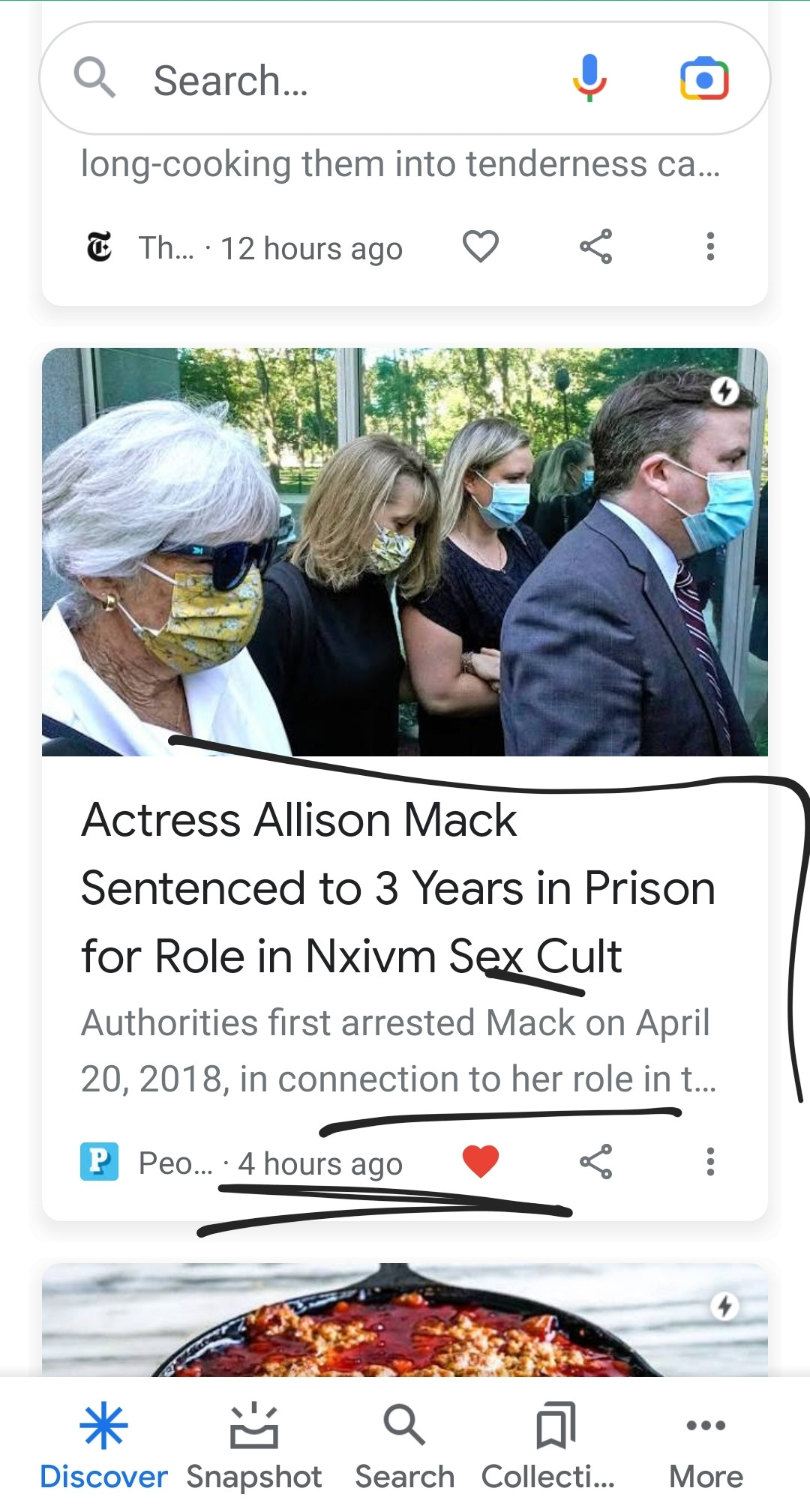Open the courthouse photo thumbnail
Screen dimensions: 810x1512
(x=405, y=552)
